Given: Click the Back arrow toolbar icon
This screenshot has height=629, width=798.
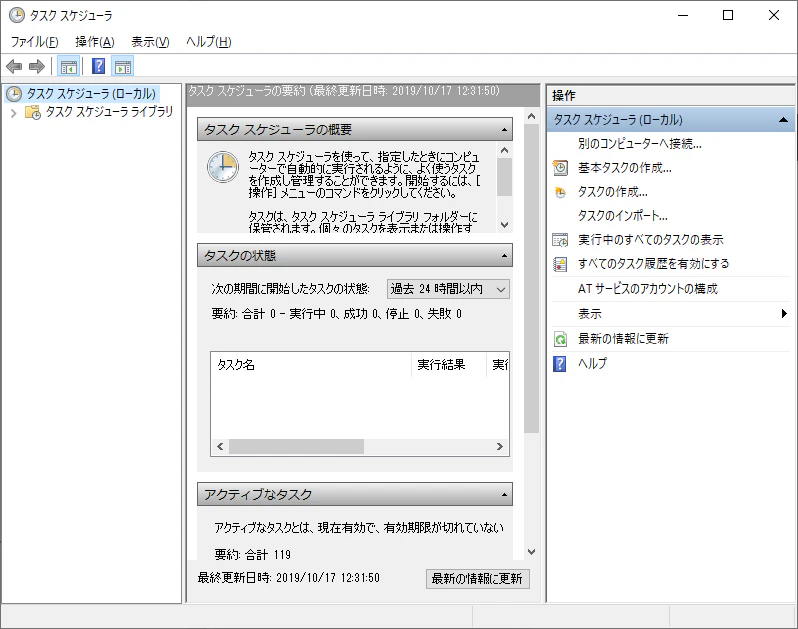Looking at the screenshot, I should (x=14, y=66).
